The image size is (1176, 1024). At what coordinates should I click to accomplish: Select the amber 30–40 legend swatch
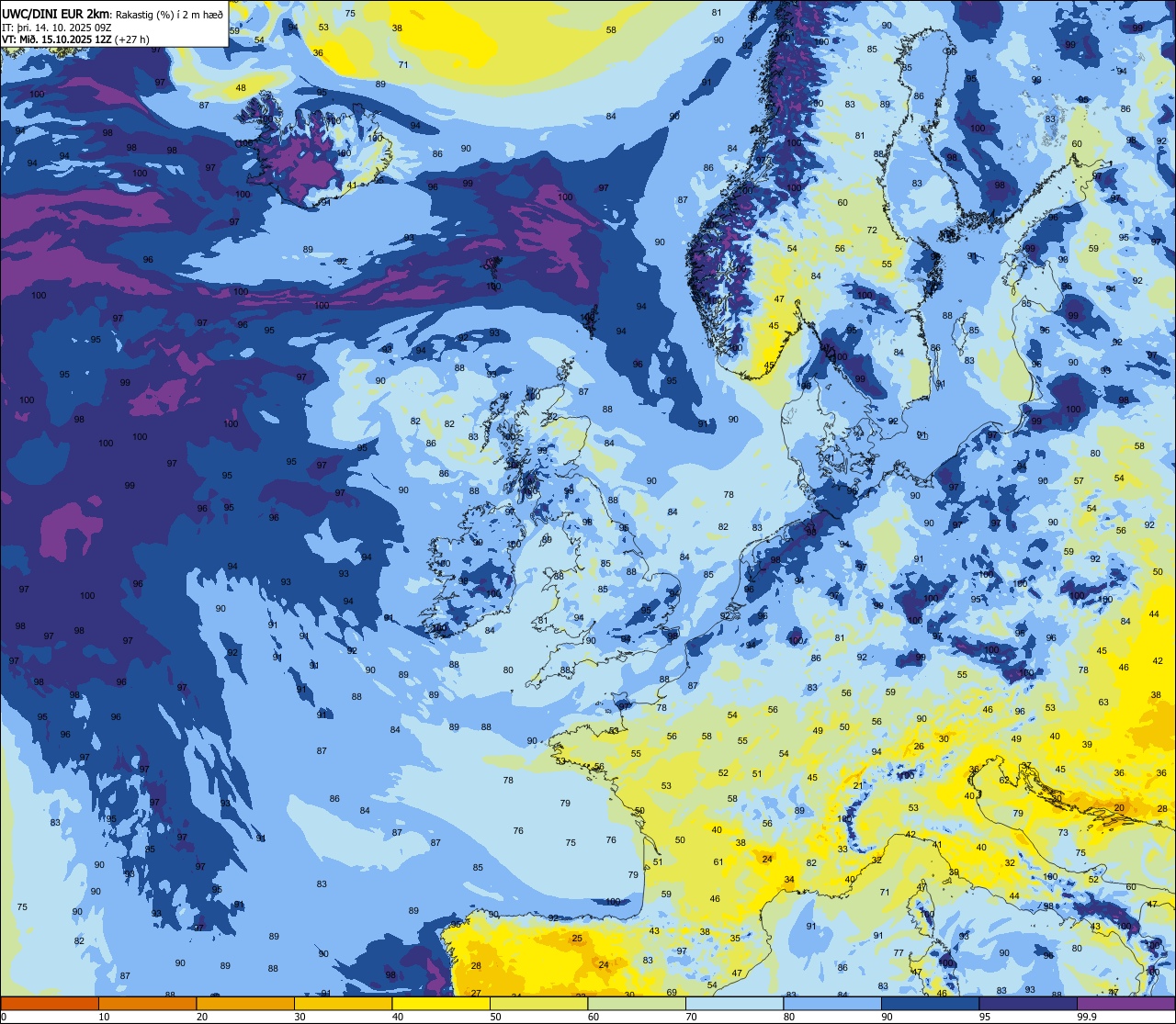pyautogui.click(x=343, y=1004)
